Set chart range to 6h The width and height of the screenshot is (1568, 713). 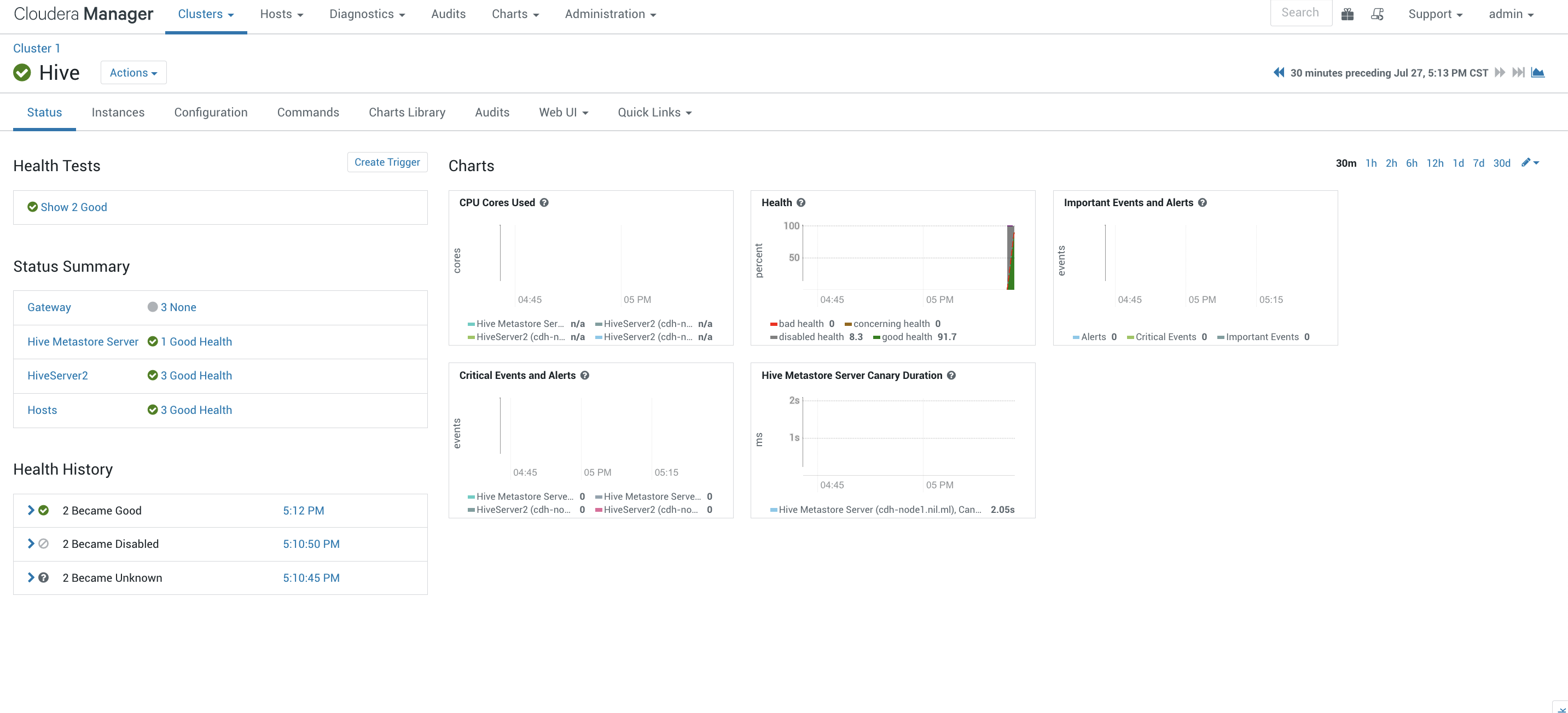coord(1412,163)
